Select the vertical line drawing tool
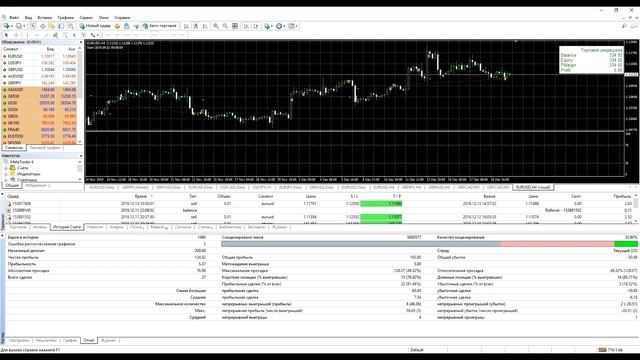This screenshot has height=360, width=640. 28,36
